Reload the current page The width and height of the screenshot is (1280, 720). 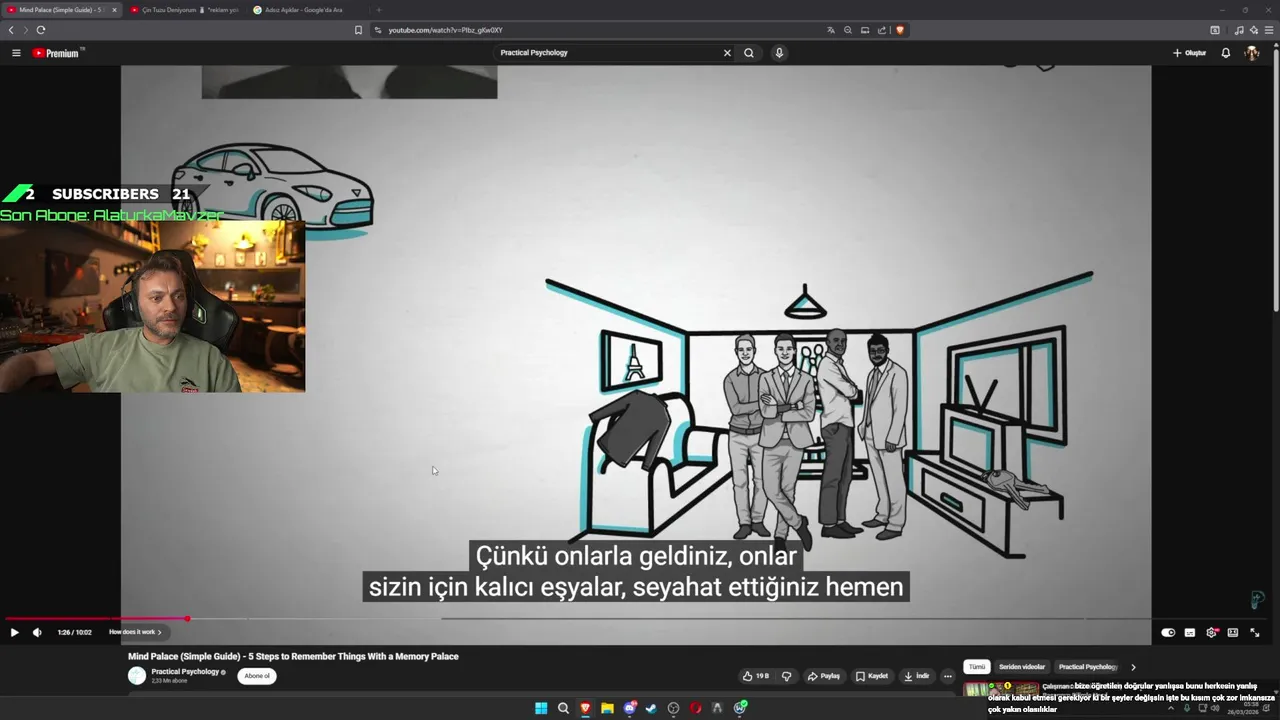(41, 30)
